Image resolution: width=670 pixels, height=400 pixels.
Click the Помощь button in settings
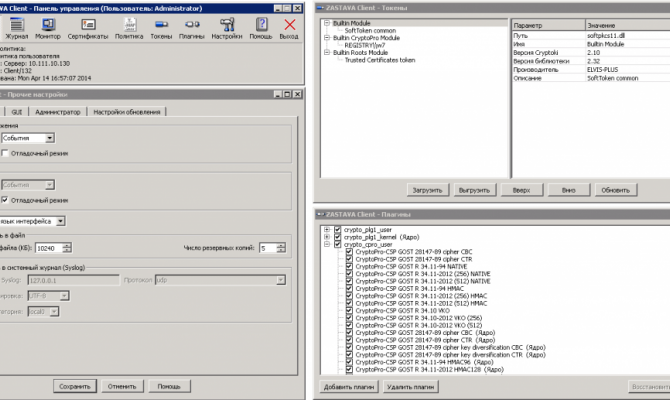169,386
